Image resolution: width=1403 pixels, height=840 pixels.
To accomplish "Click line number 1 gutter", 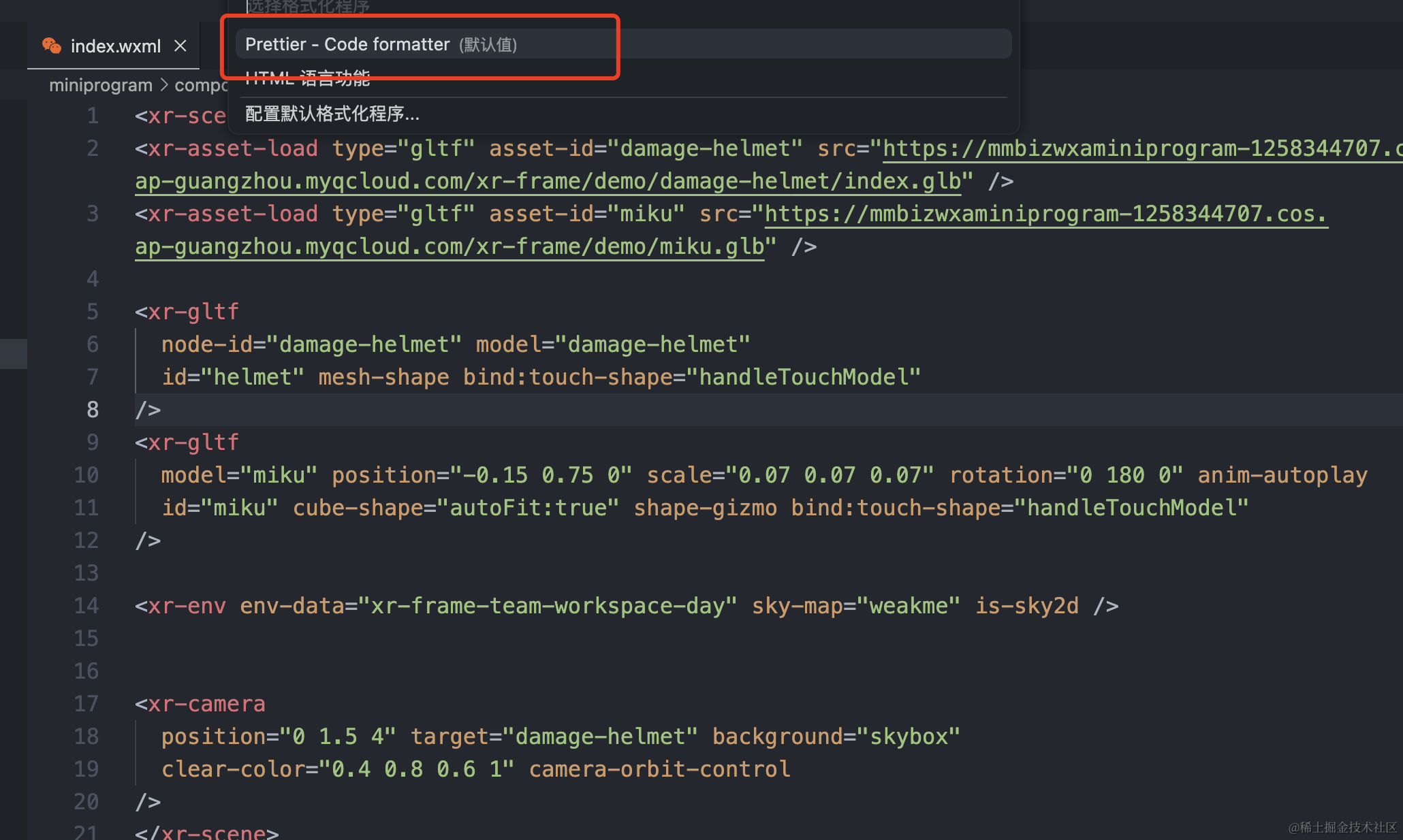I will (x=93, y=116).
